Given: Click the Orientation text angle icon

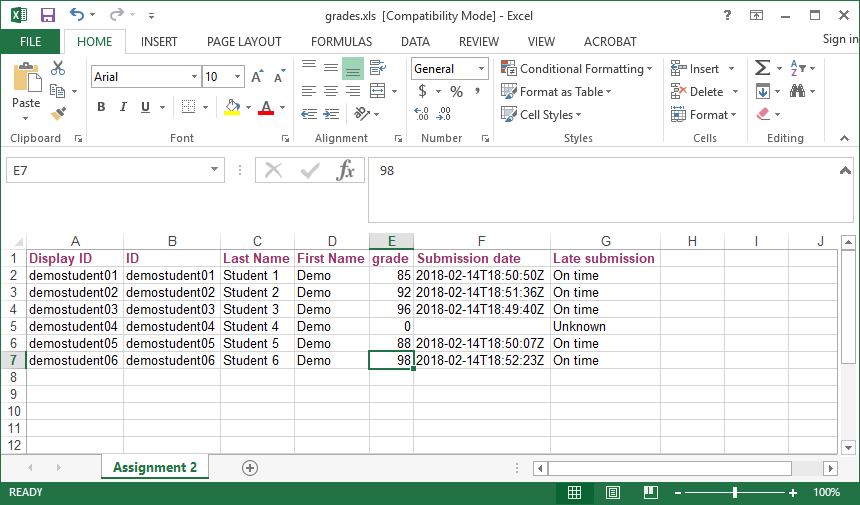Looking at the screenshot, I should pyautogui.click(x=362, y=114).
